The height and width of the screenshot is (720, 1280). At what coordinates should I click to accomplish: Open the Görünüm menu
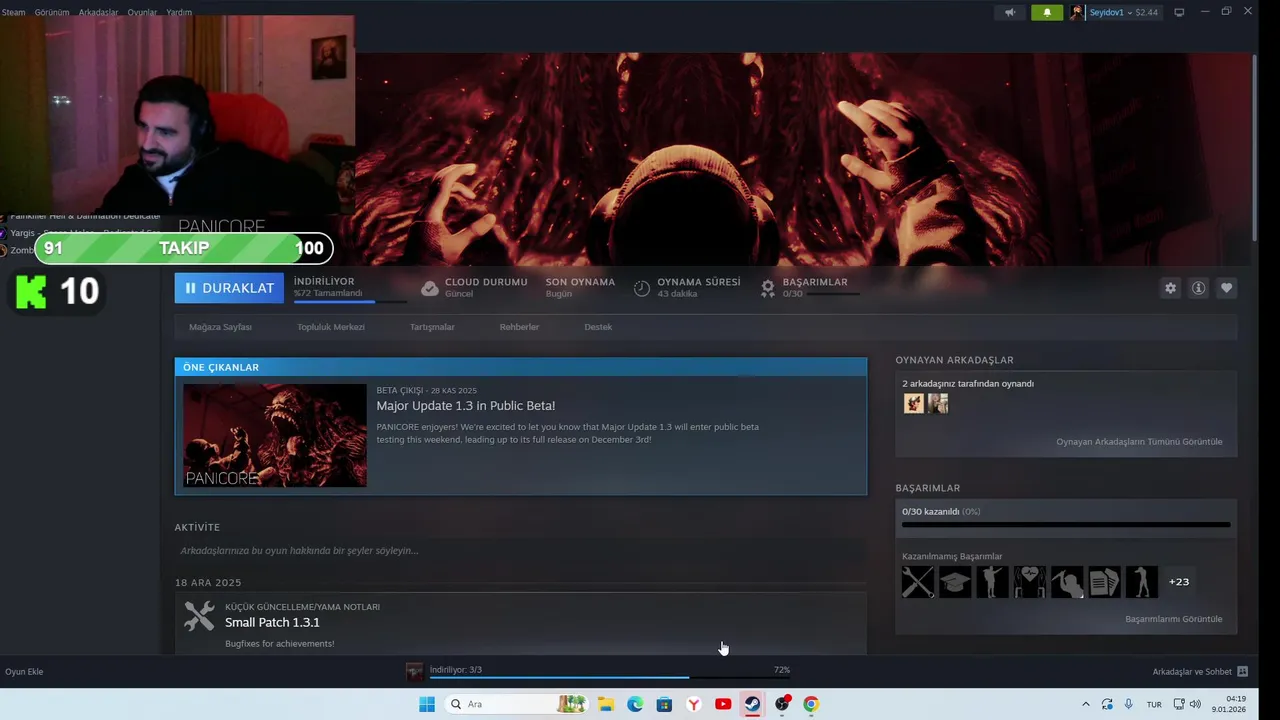click(52, 12)
